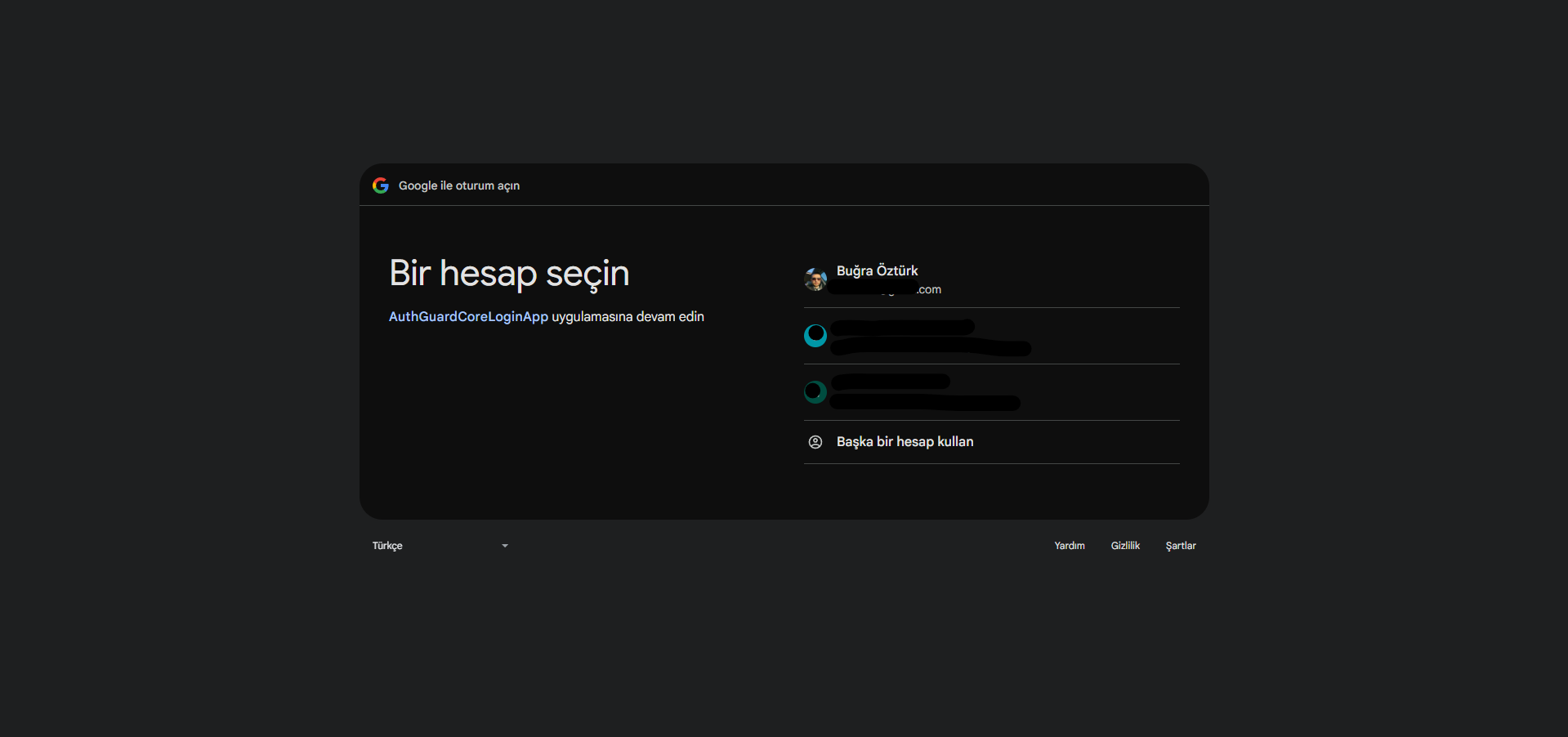Click the "Google ile oturum açın" header text
The image size is (1568, 737).
458,185
